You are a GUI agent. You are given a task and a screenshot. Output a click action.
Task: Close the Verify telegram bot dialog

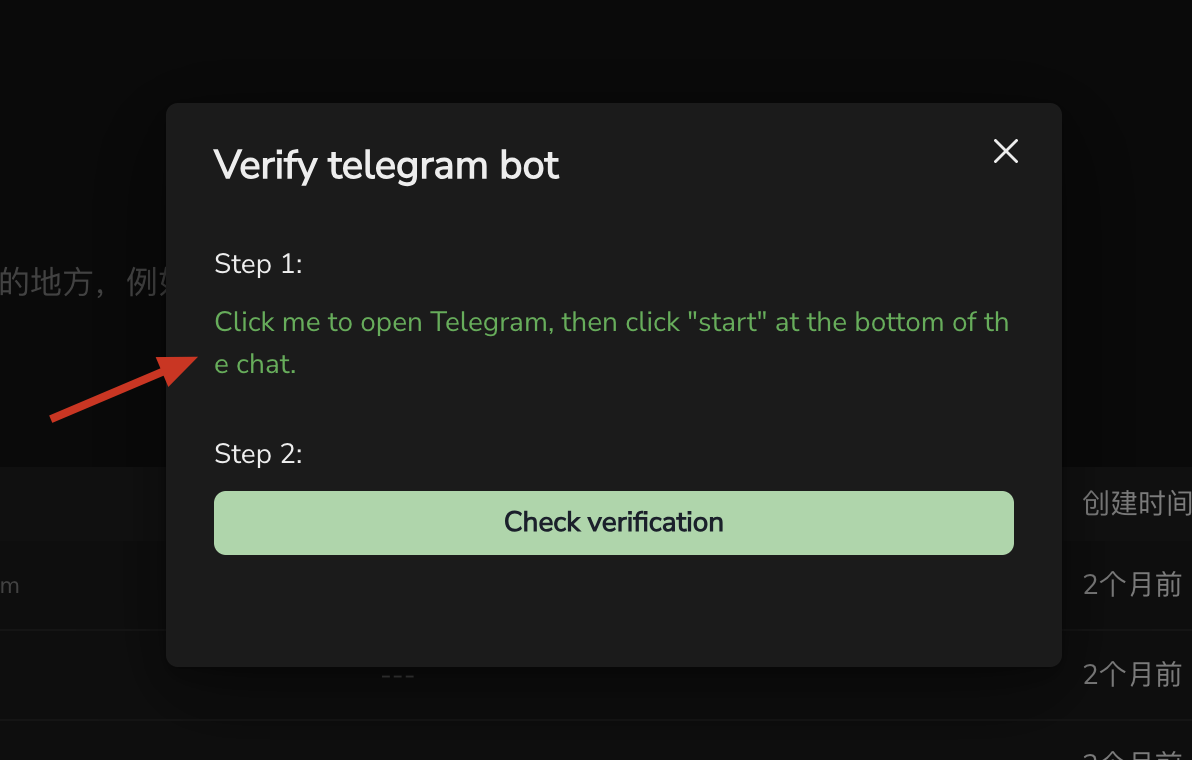coord(1005,151)
